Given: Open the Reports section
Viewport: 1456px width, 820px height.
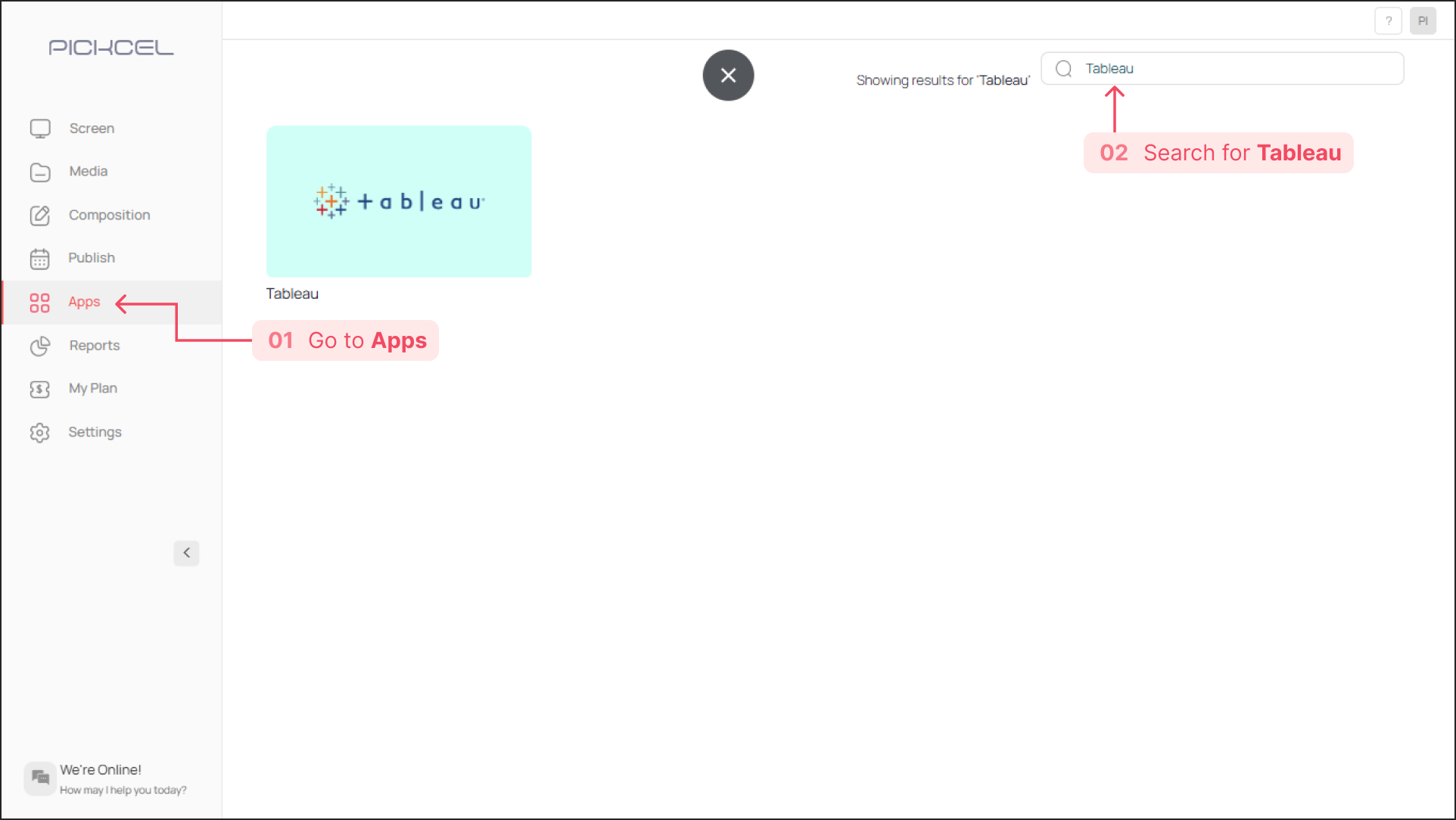Looking at the screenshot, I should point(95,346).
